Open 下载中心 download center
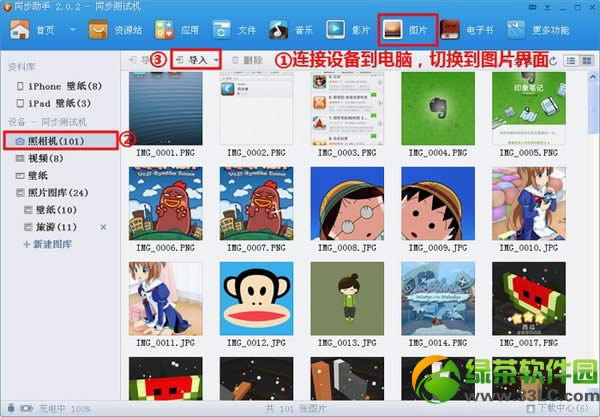This screenshot has height=417, width=600. [x=558, y=408]
